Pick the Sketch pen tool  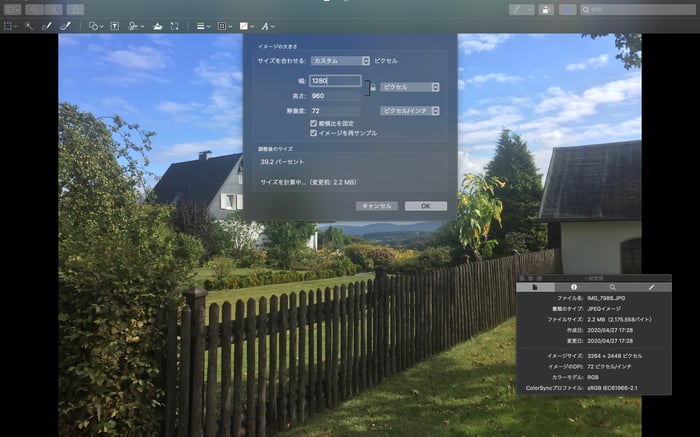click(x=46, y=26)
